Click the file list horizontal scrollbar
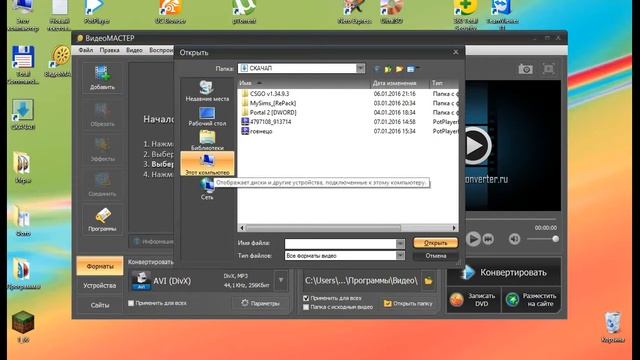The height and width of the screenshot is (360, 640). [x=323, y=228]
